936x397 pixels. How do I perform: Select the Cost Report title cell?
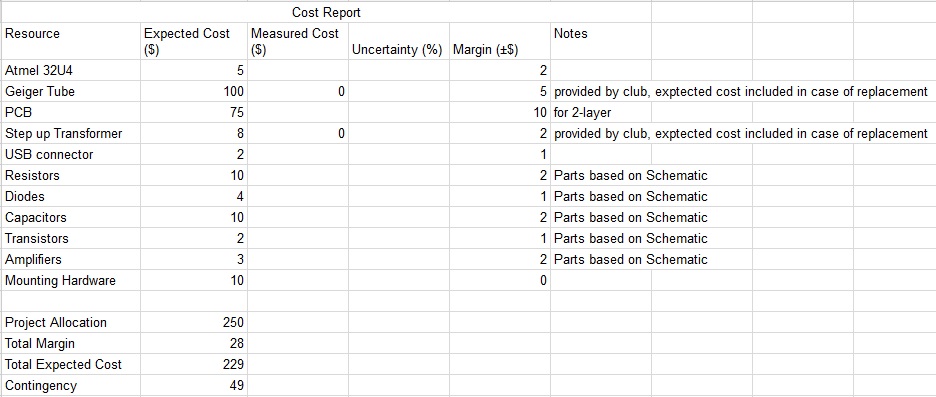click(326, 12)
